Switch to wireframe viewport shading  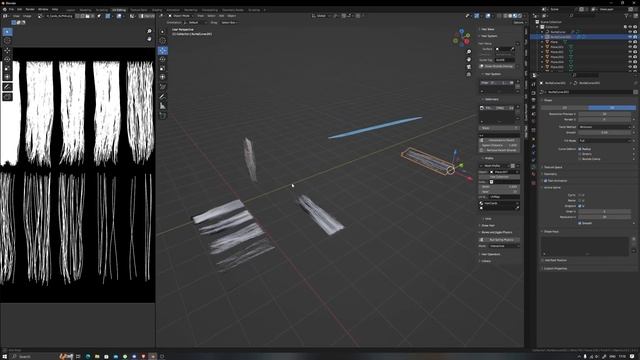[505, 16]
